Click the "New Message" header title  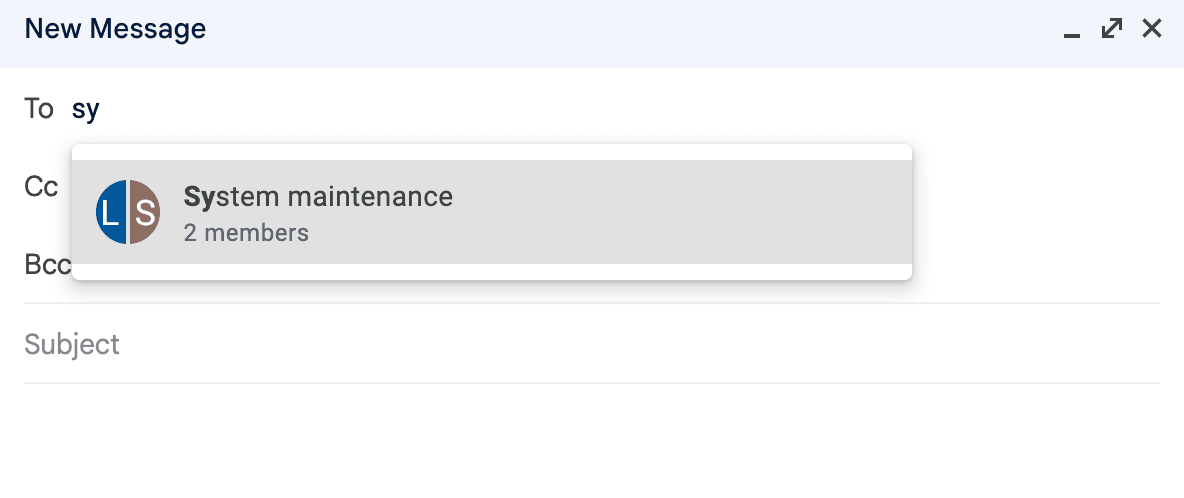(x=115, y=29)
